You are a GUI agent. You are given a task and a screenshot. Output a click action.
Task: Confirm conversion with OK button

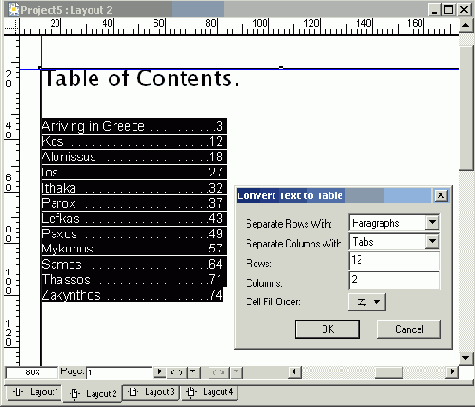[x=327, y=329]
